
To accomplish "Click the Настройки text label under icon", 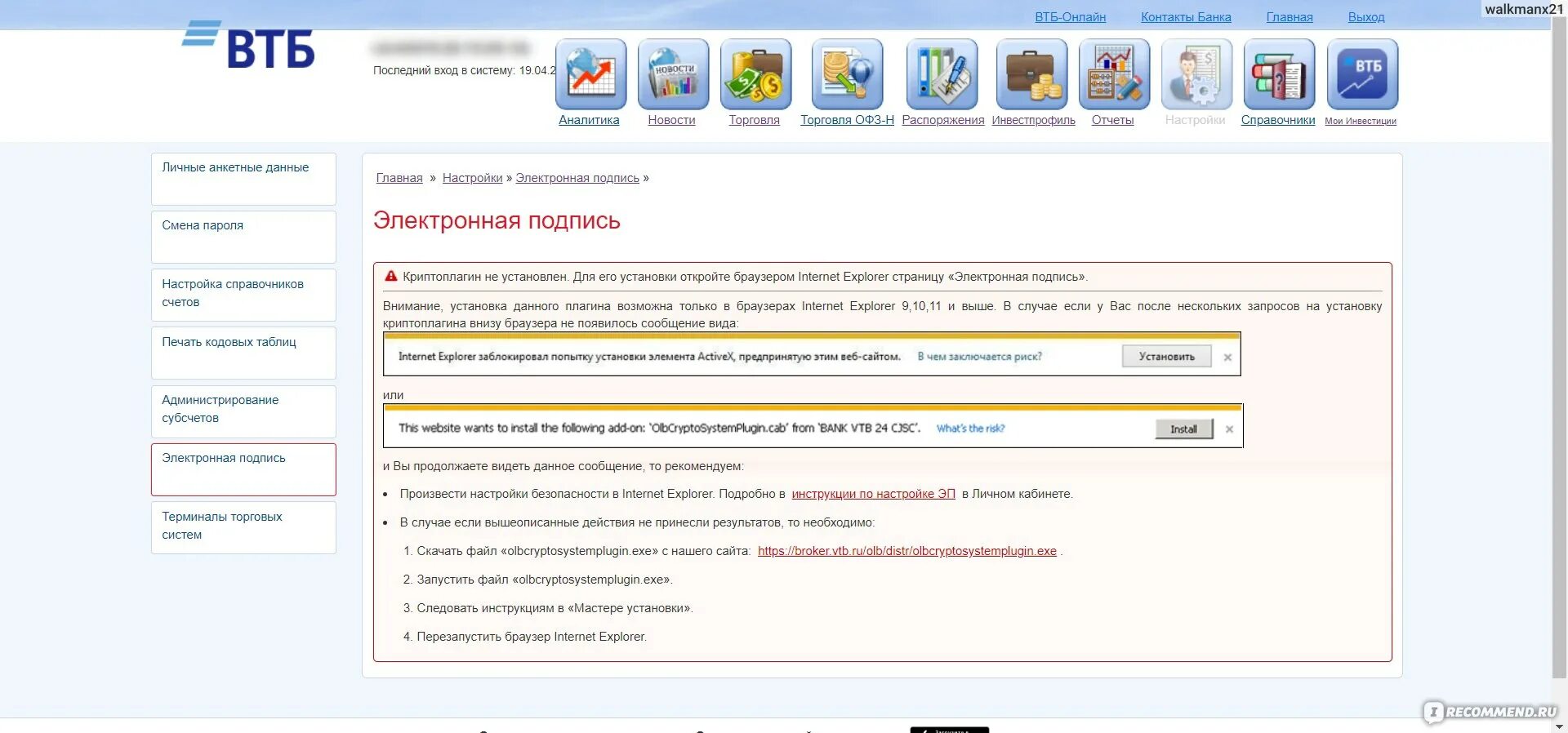I will point(1195,120).
